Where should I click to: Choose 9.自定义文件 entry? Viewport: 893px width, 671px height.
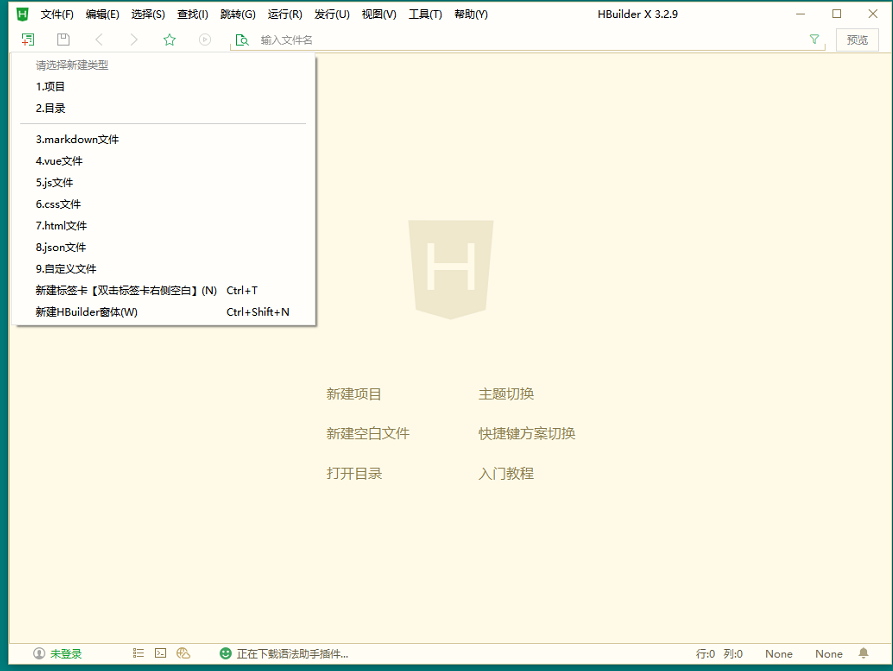point(163,269)
